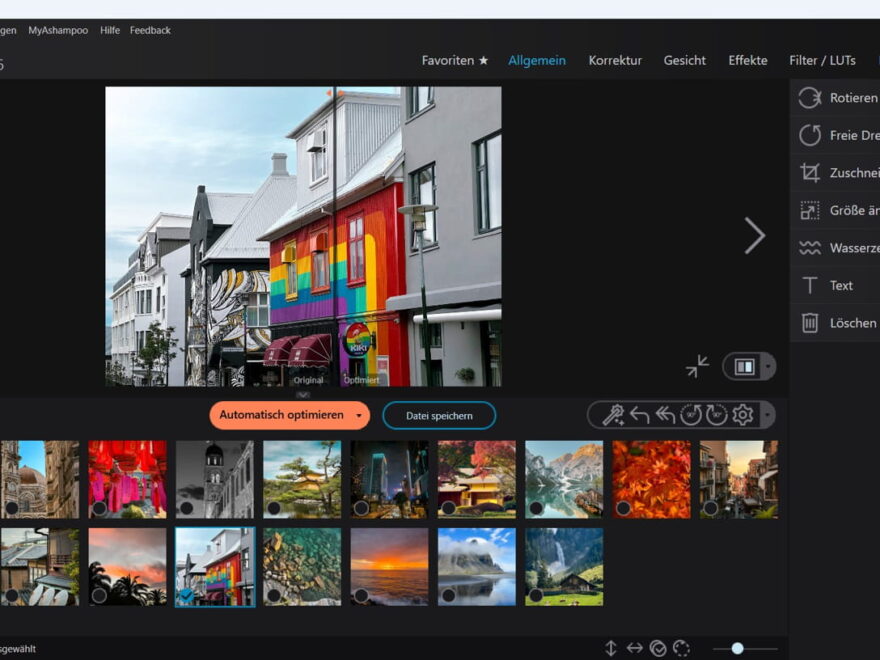Screen dimensions: 880x660
Task: Switch to the Effekte tab
Action: coord(750,60)
